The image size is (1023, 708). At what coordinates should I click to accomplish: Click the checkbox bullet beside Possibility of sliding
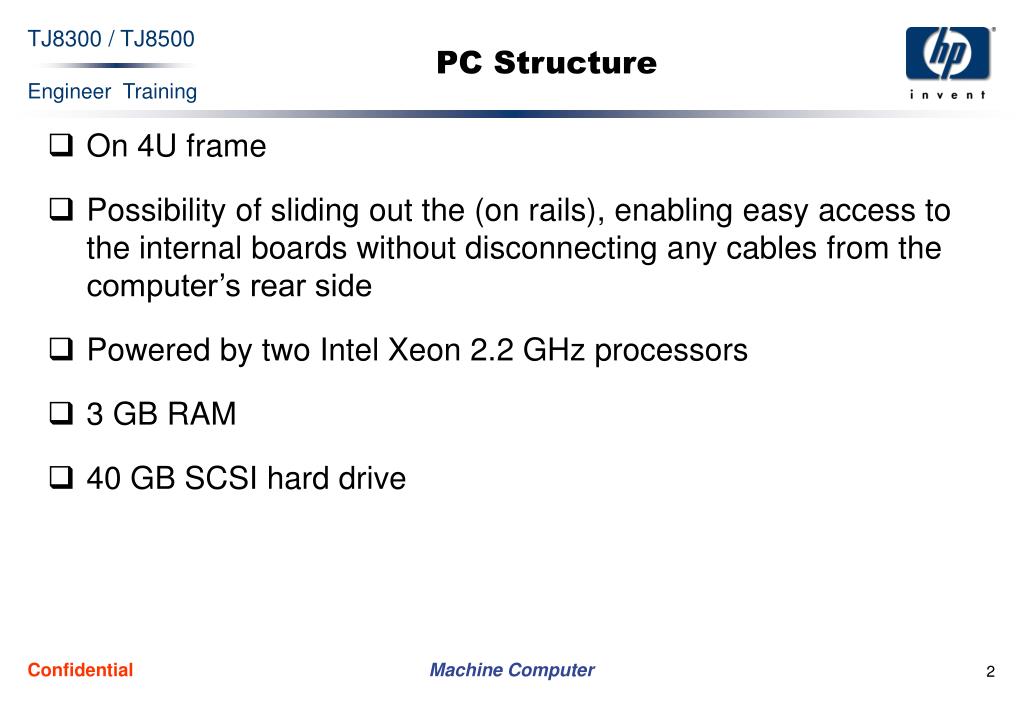coord(61,209)
